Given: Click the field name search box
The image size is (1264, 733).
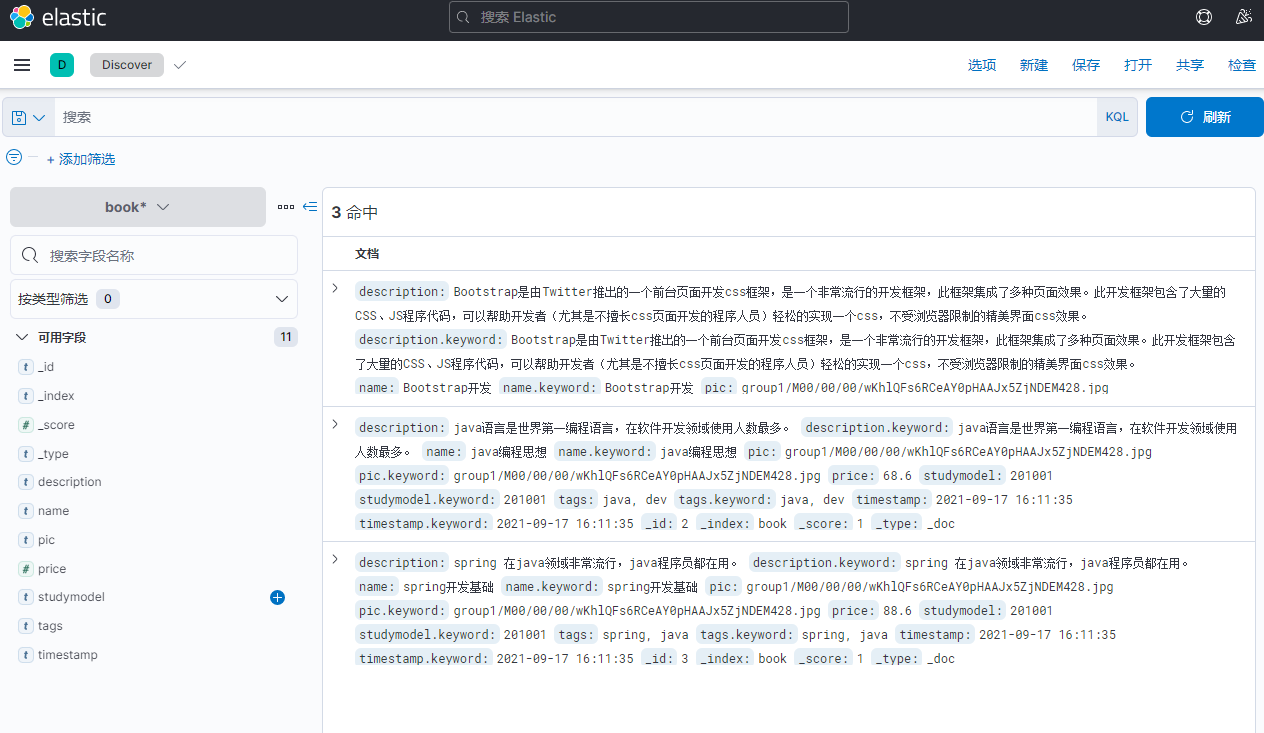Looking at the screenshot, I should pyautogui.click(x=154, y=255).
